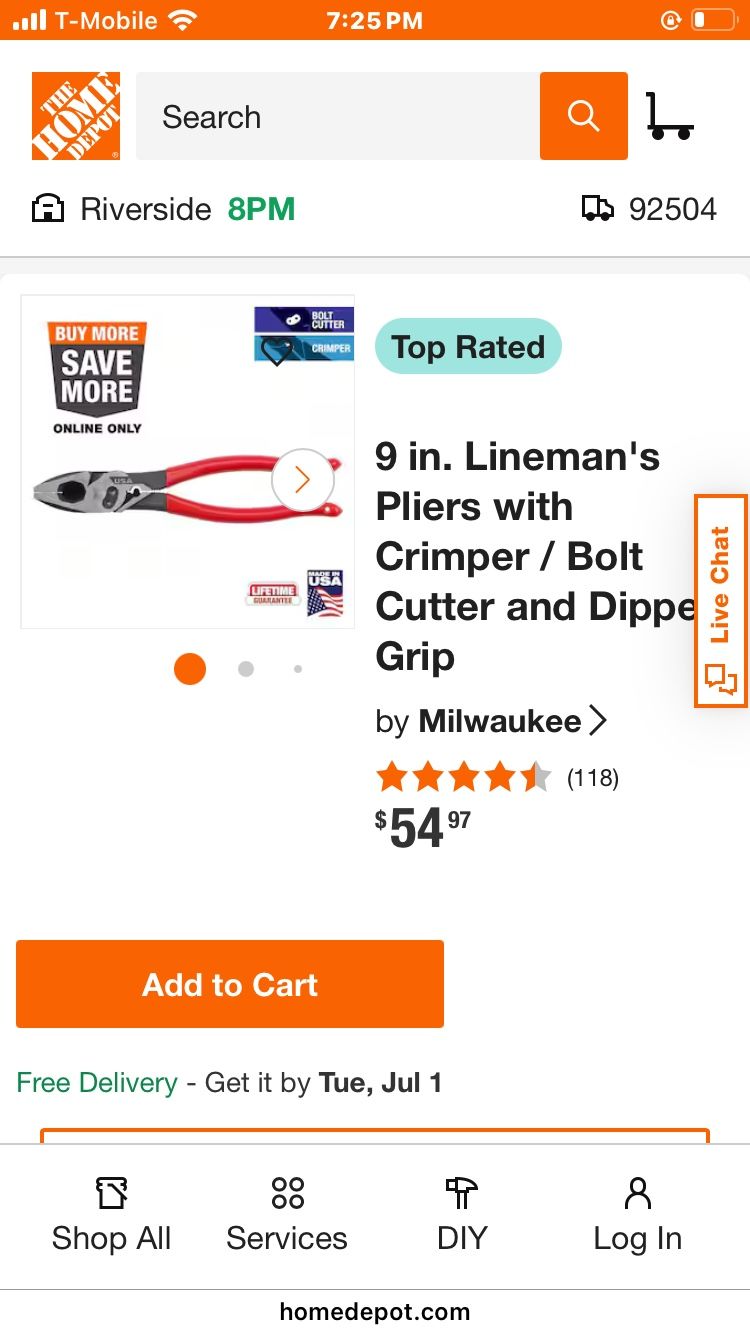Tap the star rating bar

(x=463, y=777)
